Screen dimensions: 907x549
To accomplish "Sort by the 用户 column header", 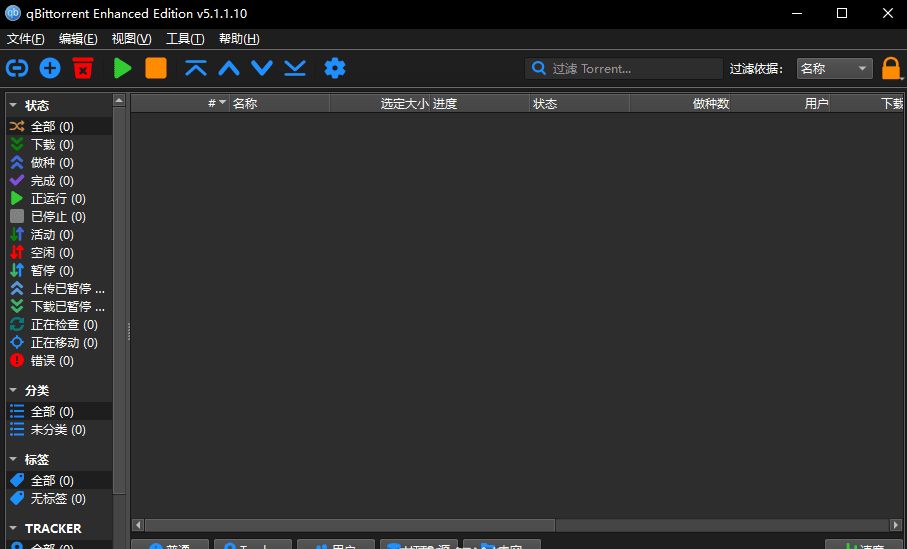I will click(x=780, y=104).
